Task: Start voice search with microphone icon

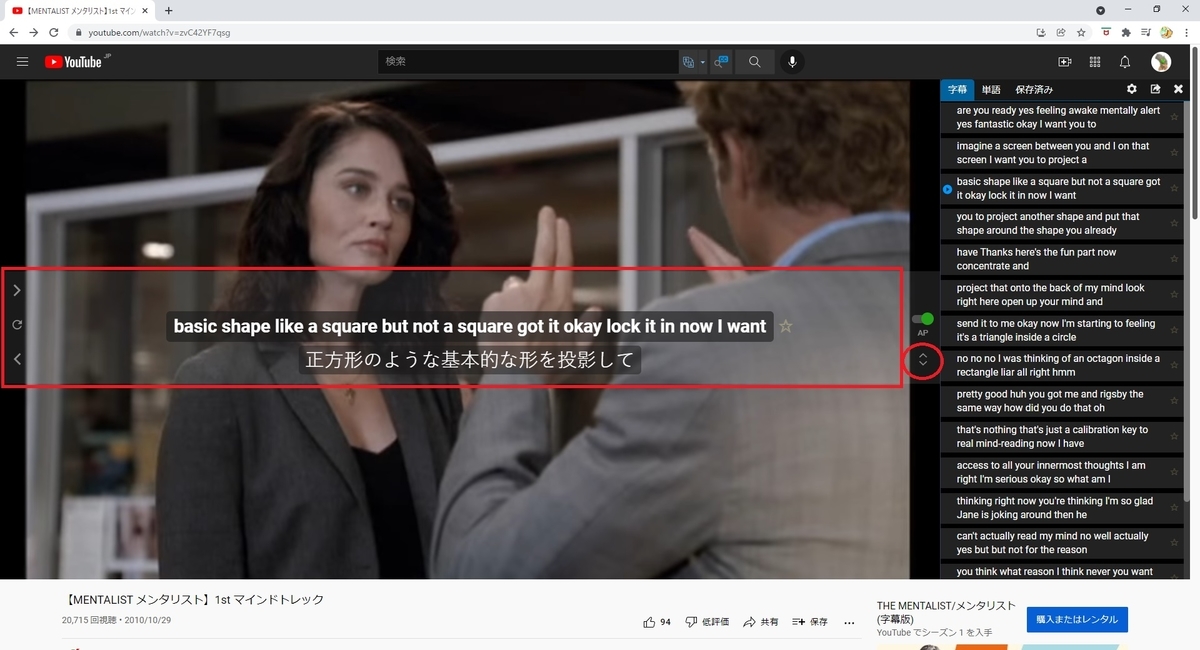Action: pos(792,62)
